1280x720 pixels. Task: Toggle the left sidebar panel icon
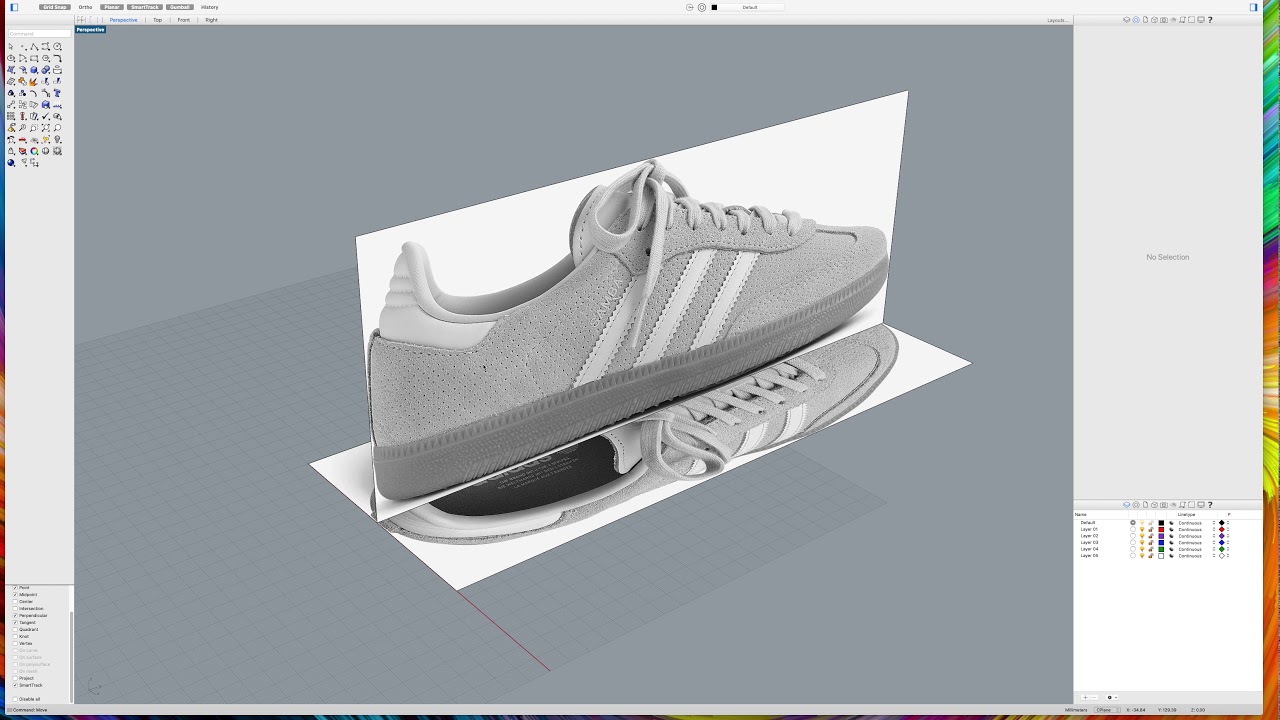coord(14,7)
